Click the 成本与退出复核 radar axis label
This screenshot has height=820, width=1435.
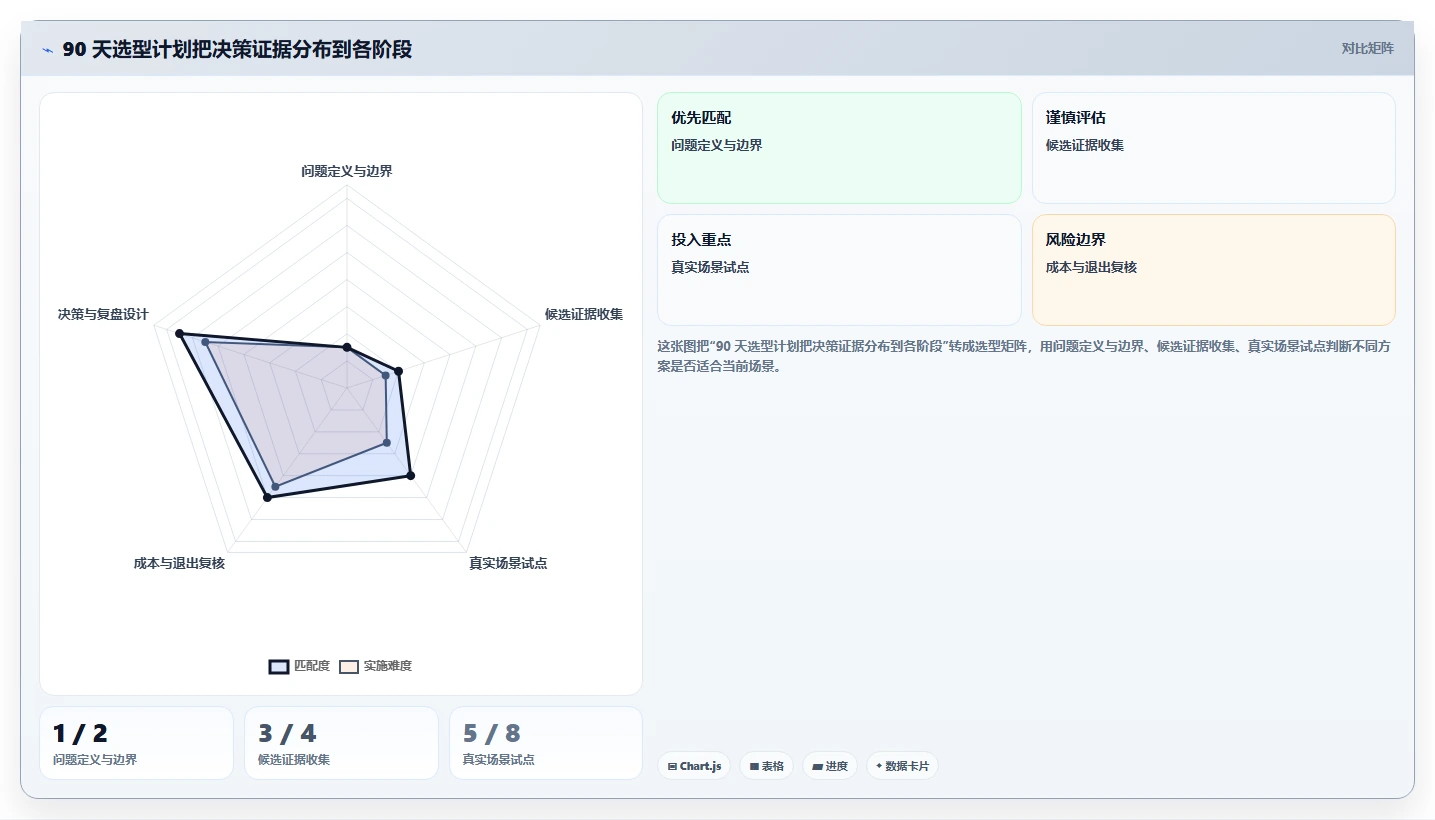tap(179, 563)
